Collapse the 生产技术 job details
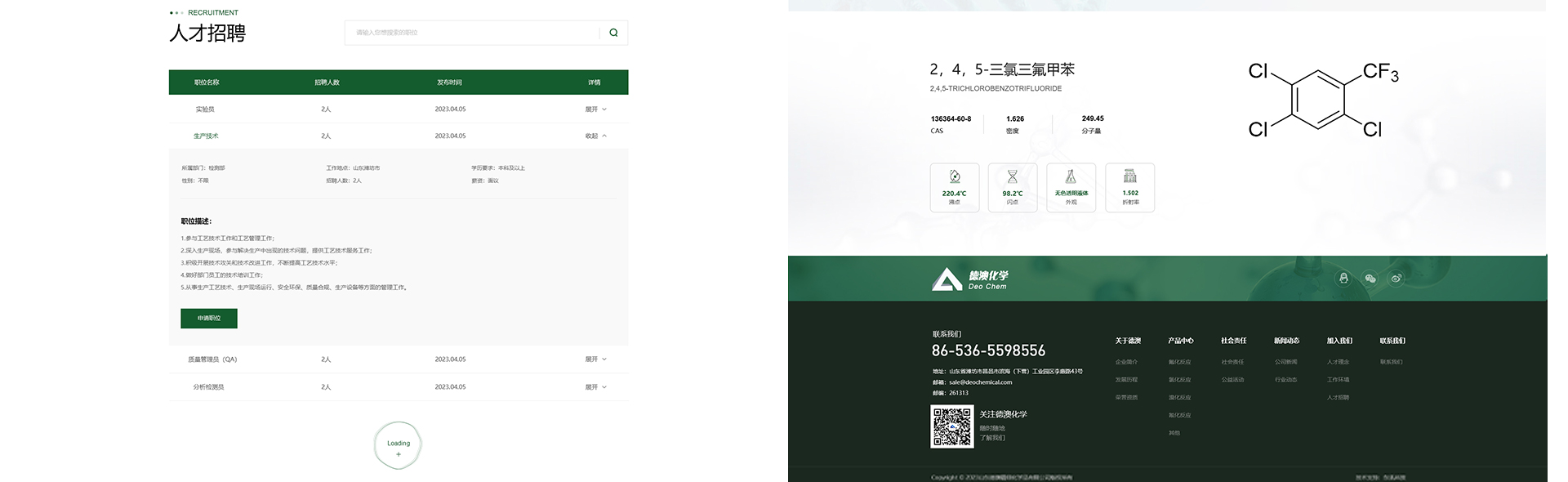 pos(595,136)
